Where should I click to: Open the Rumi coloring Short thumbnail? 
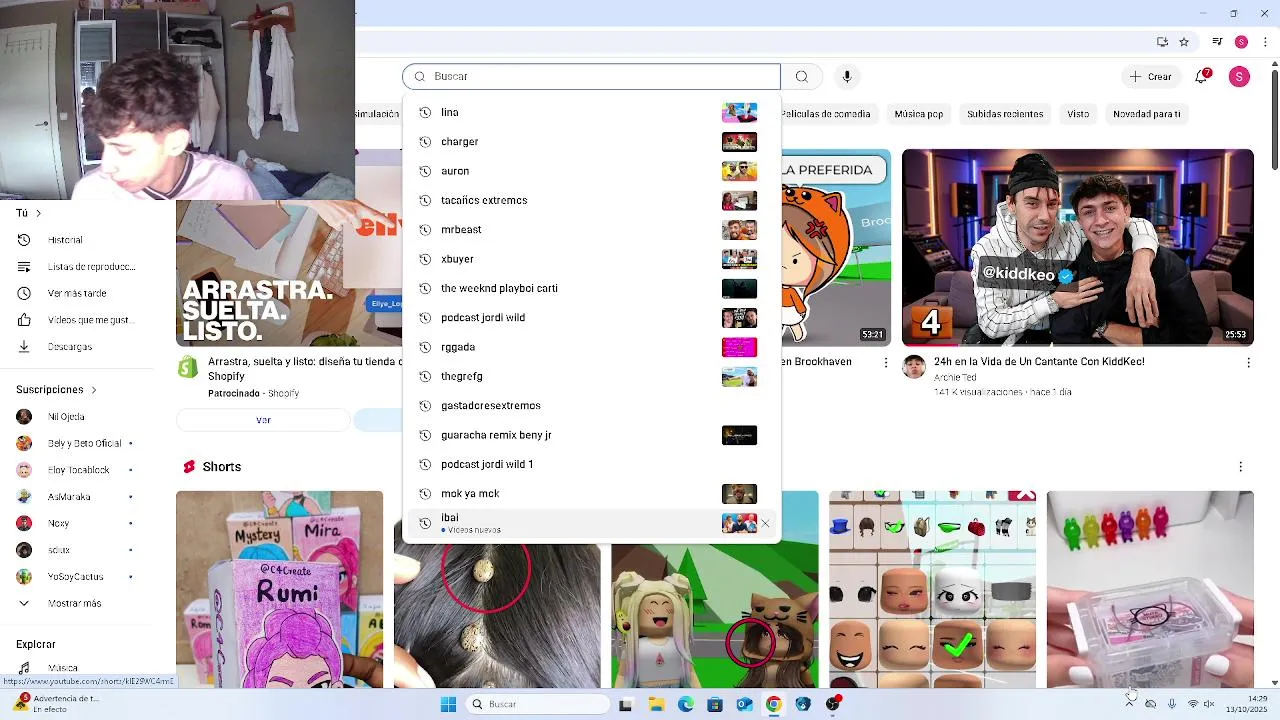click(x=279, y=589)
